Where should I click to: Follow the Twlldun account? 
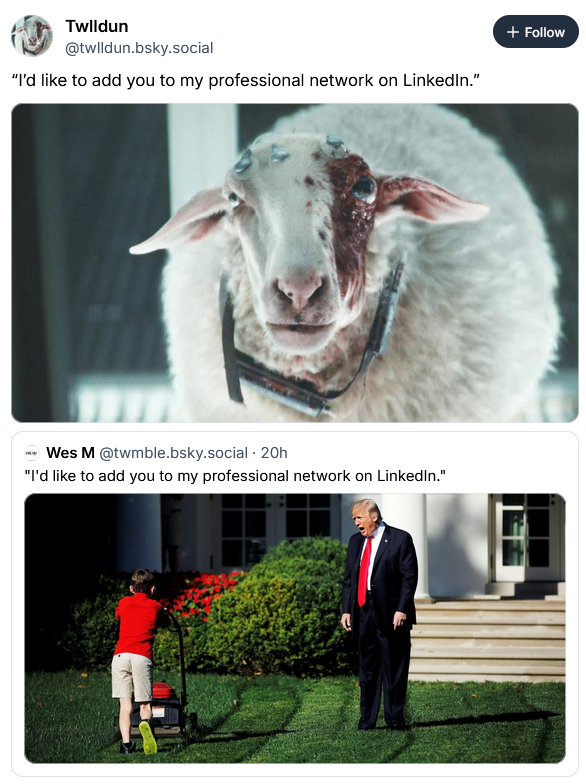coord(536,32)
